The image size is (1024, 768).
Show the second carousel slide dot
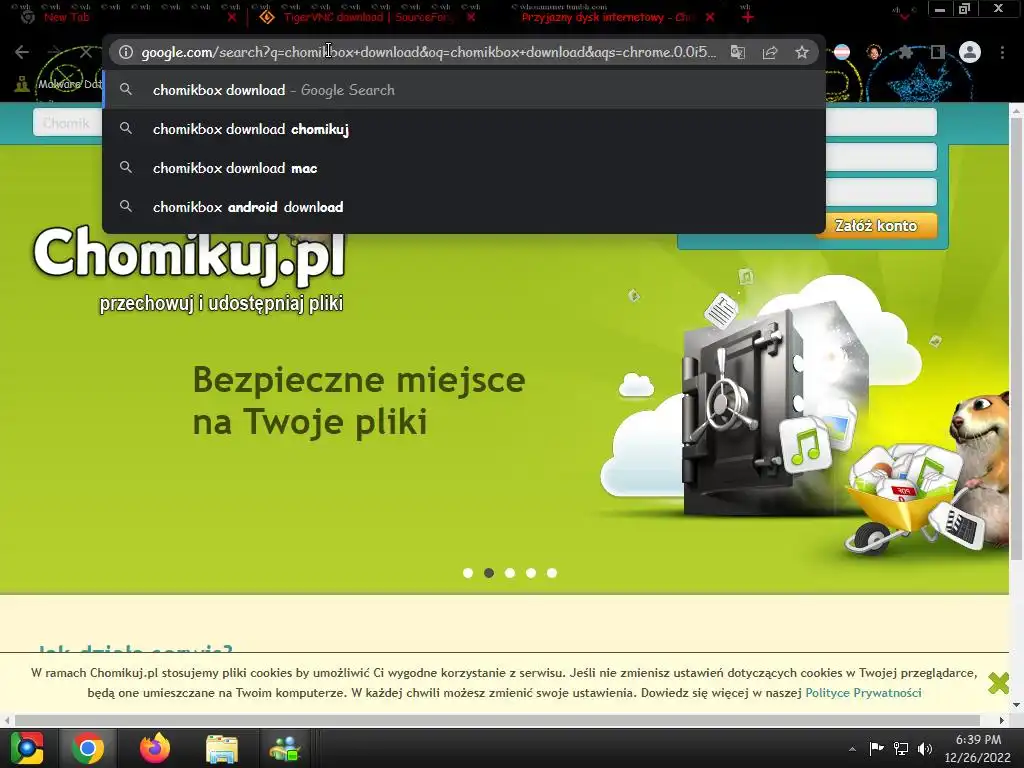(x=488, y=573)
